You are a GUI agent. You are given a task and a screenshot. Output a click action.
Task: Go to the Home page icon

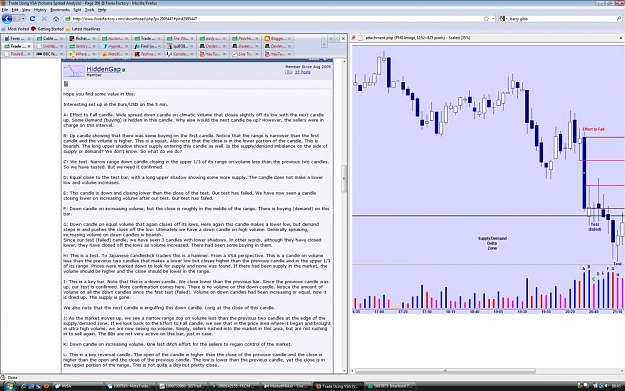coord(56,19)
